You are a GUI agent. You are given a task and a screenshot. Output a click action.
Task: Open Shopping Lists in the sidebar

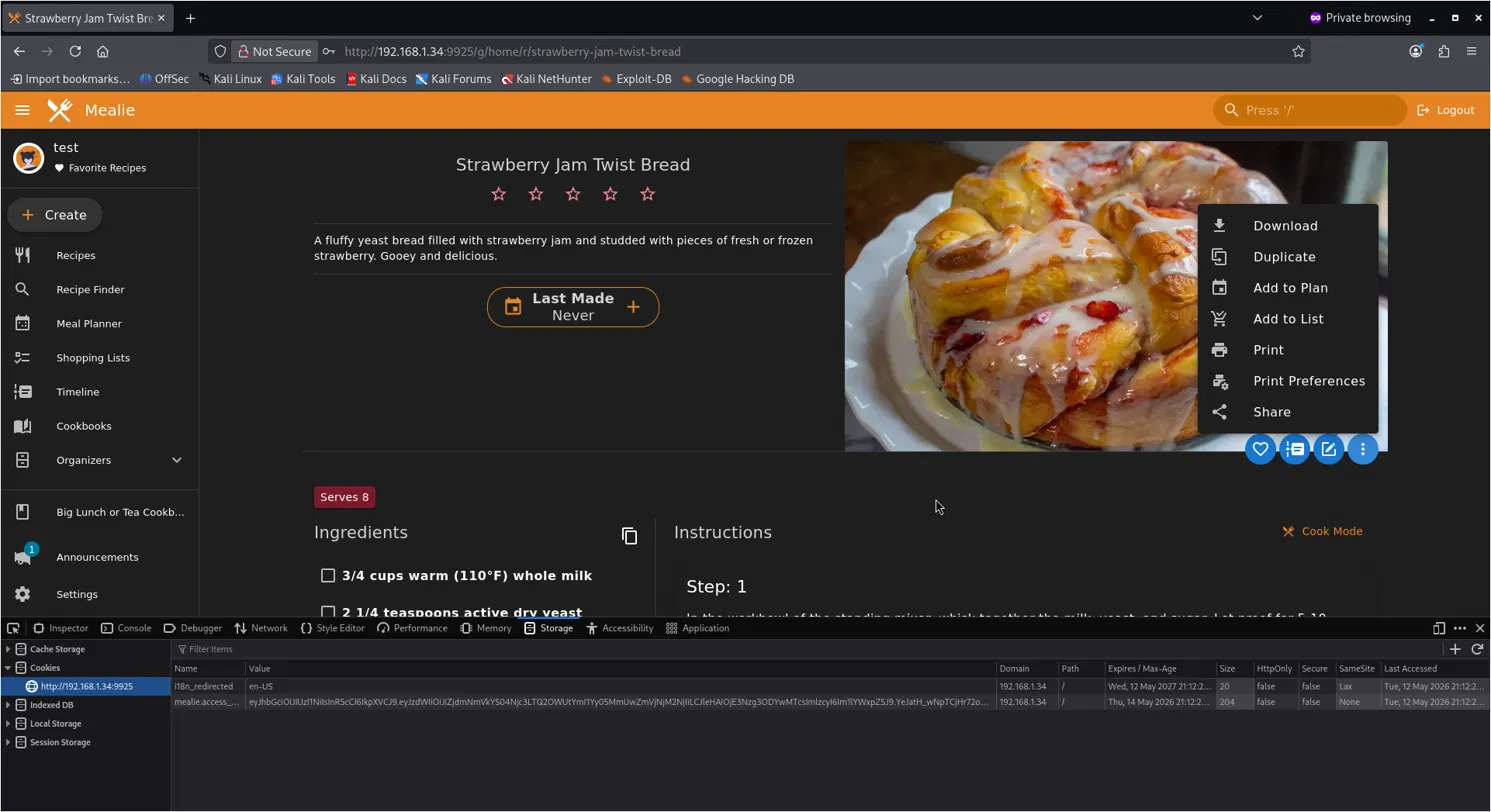[99, 357]
